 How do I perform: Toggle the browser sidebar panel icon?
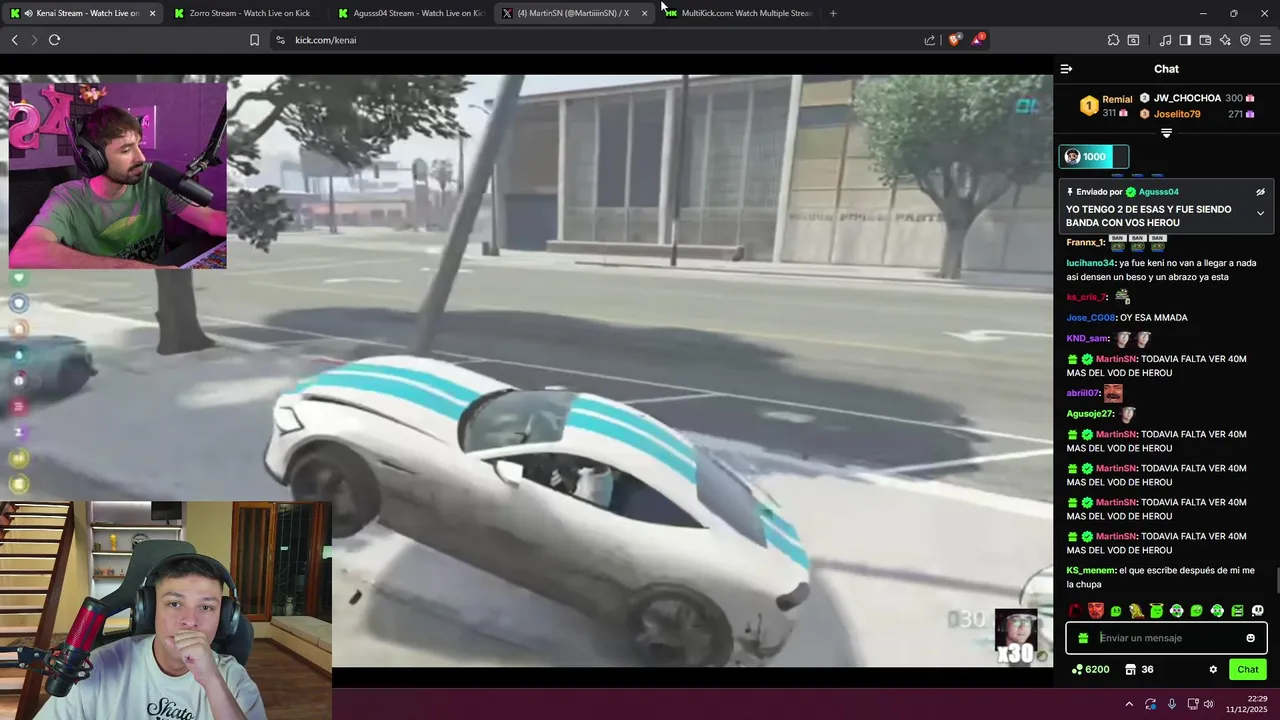pos(1185,40)
